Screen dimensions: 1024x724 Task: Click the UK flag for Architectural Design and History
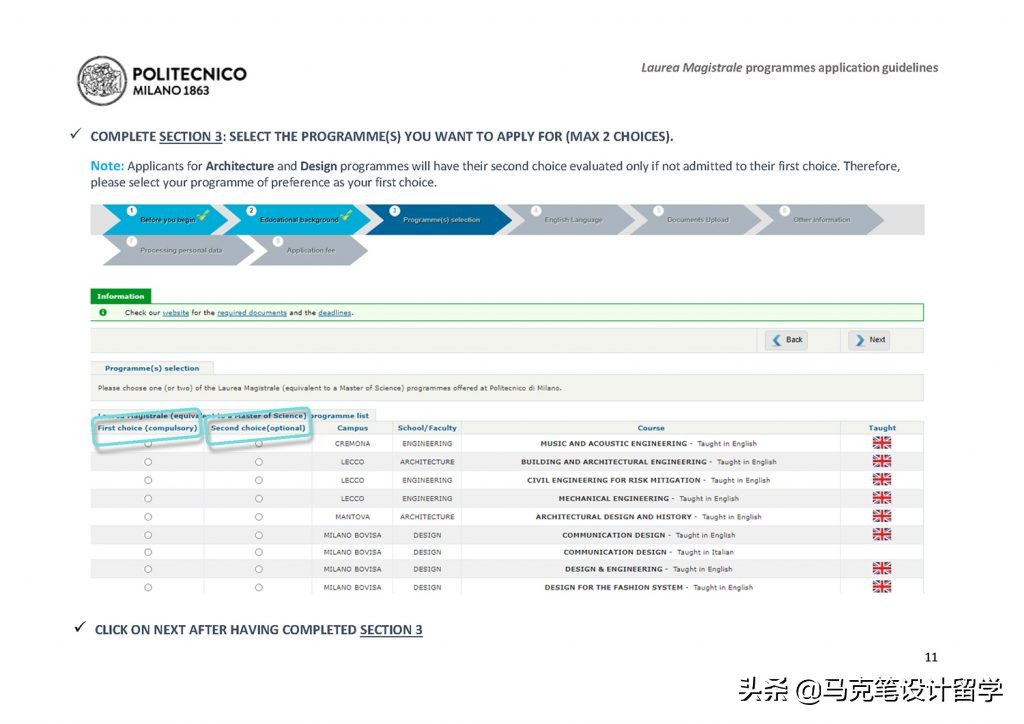tap(882, 516)
